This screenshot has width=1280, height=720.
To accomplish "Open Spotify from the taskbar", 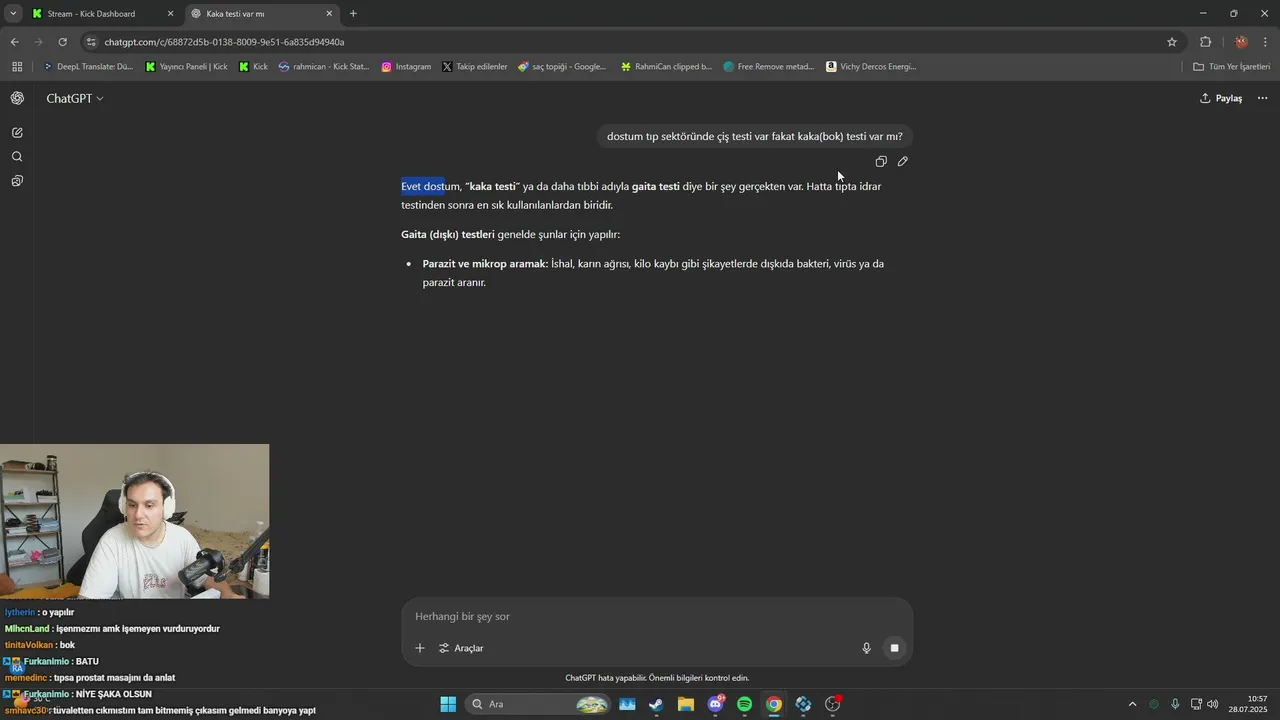I will point(744,704).
